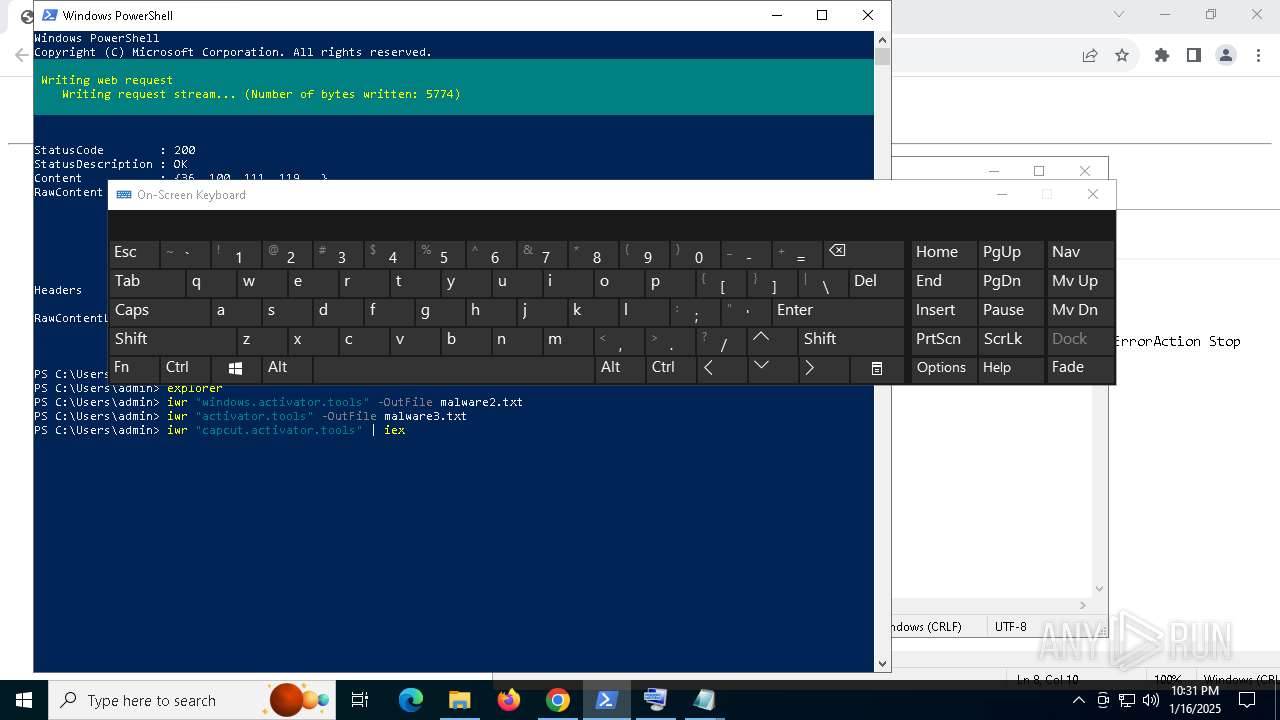This screenshot has height=720, width=1280.
Task: Click the right arrow key
Action: click(824, 368)
